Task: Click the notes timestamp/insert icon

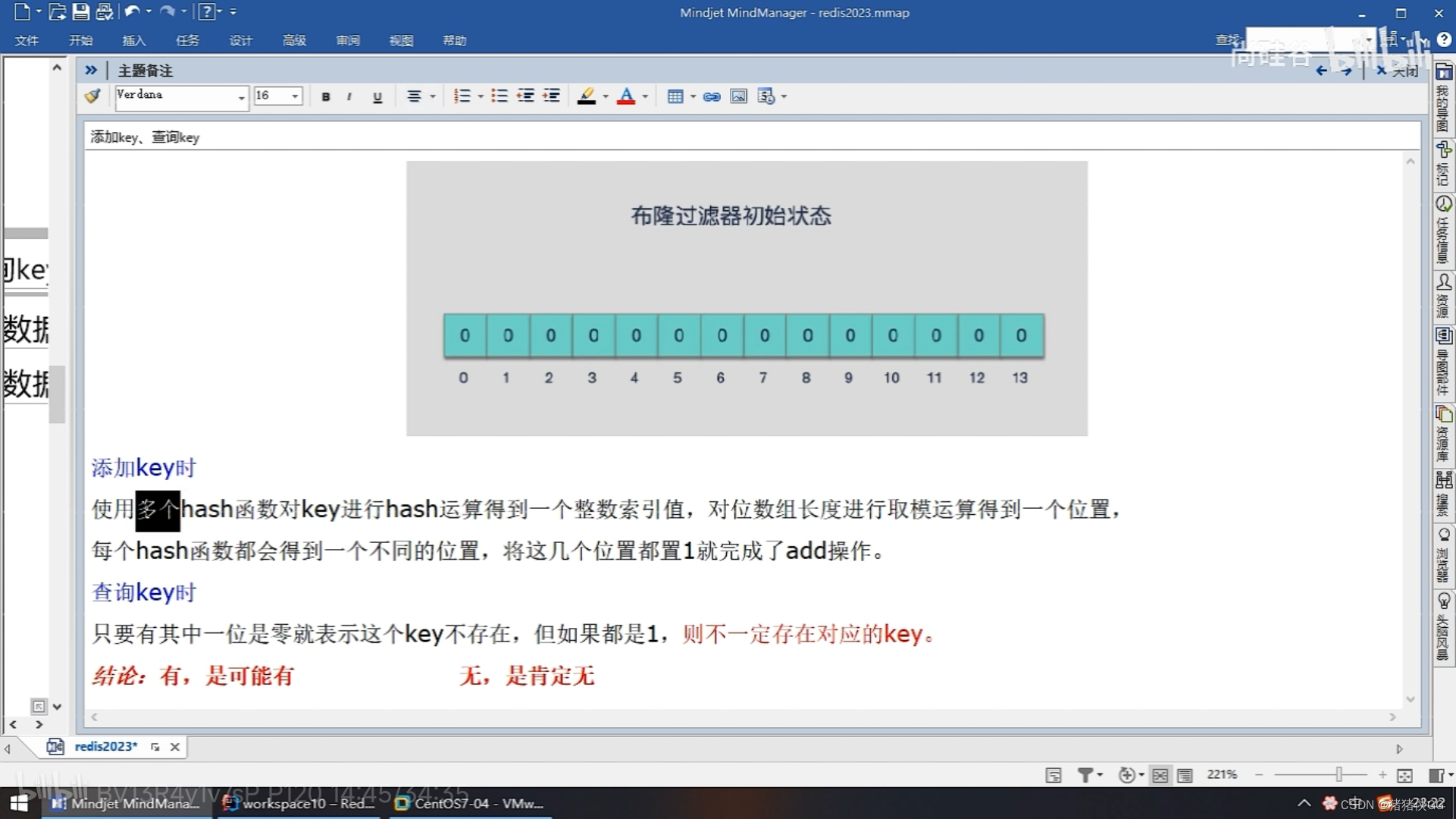Action: click(766, 96)
